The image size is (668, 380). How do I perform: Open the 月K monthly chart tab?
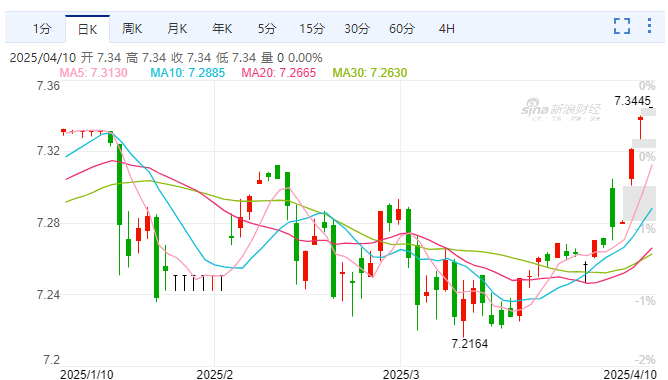(177, 29)
